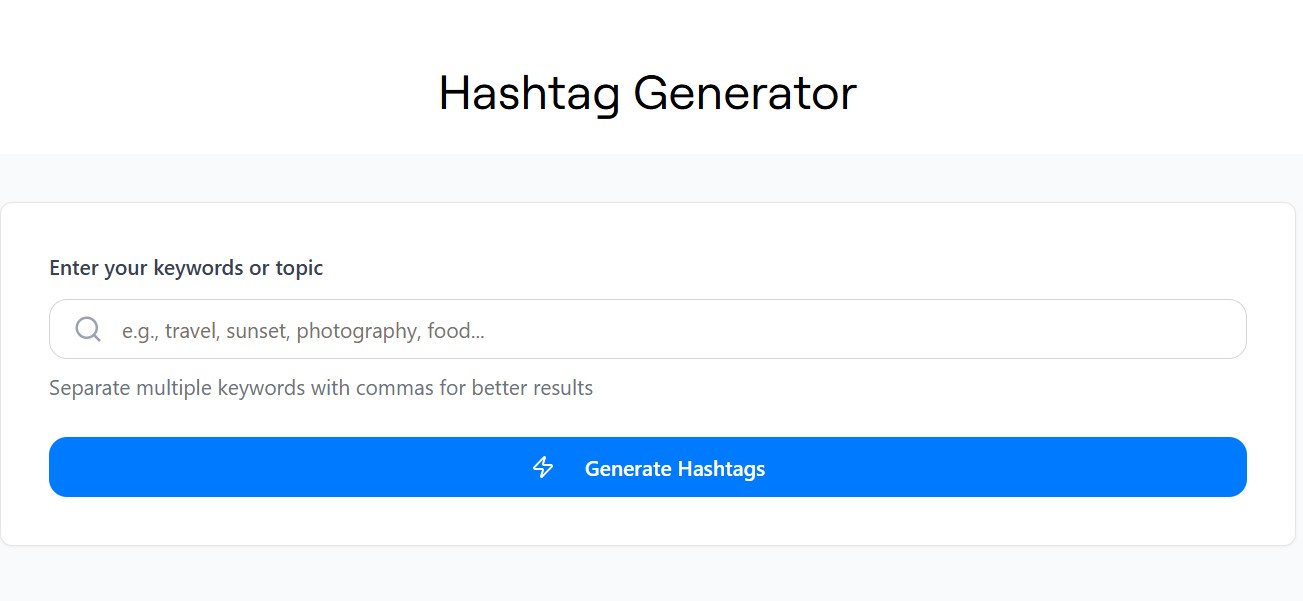This screenshot has width=1303, height=601.
Task: Click the lightning bolt icon
Action: coord(543,467)
